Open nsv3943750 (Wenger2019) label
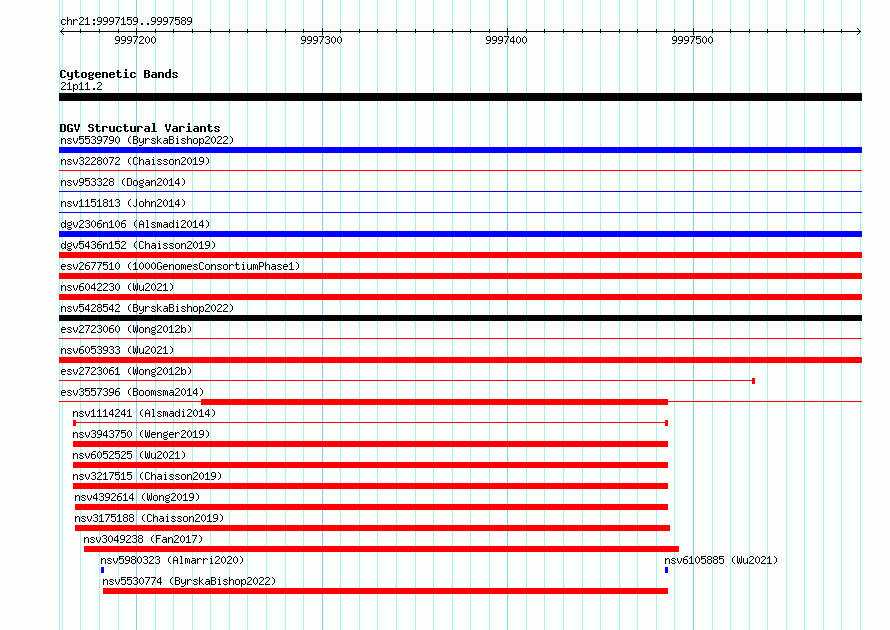The image size is (890, 630). (x=141, y=434)
